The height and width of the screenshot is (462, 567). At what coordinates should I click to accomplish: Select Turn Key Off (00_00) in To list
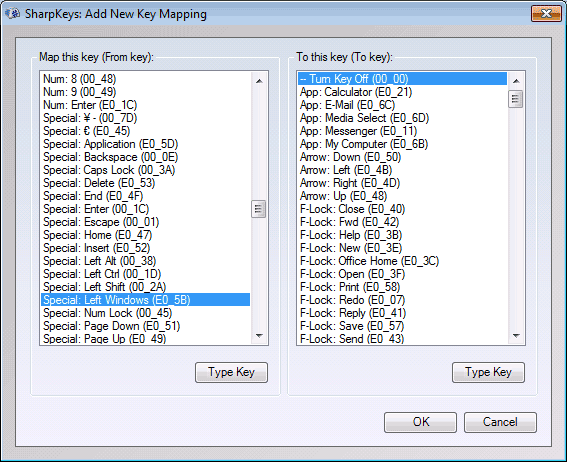point(402,79)
